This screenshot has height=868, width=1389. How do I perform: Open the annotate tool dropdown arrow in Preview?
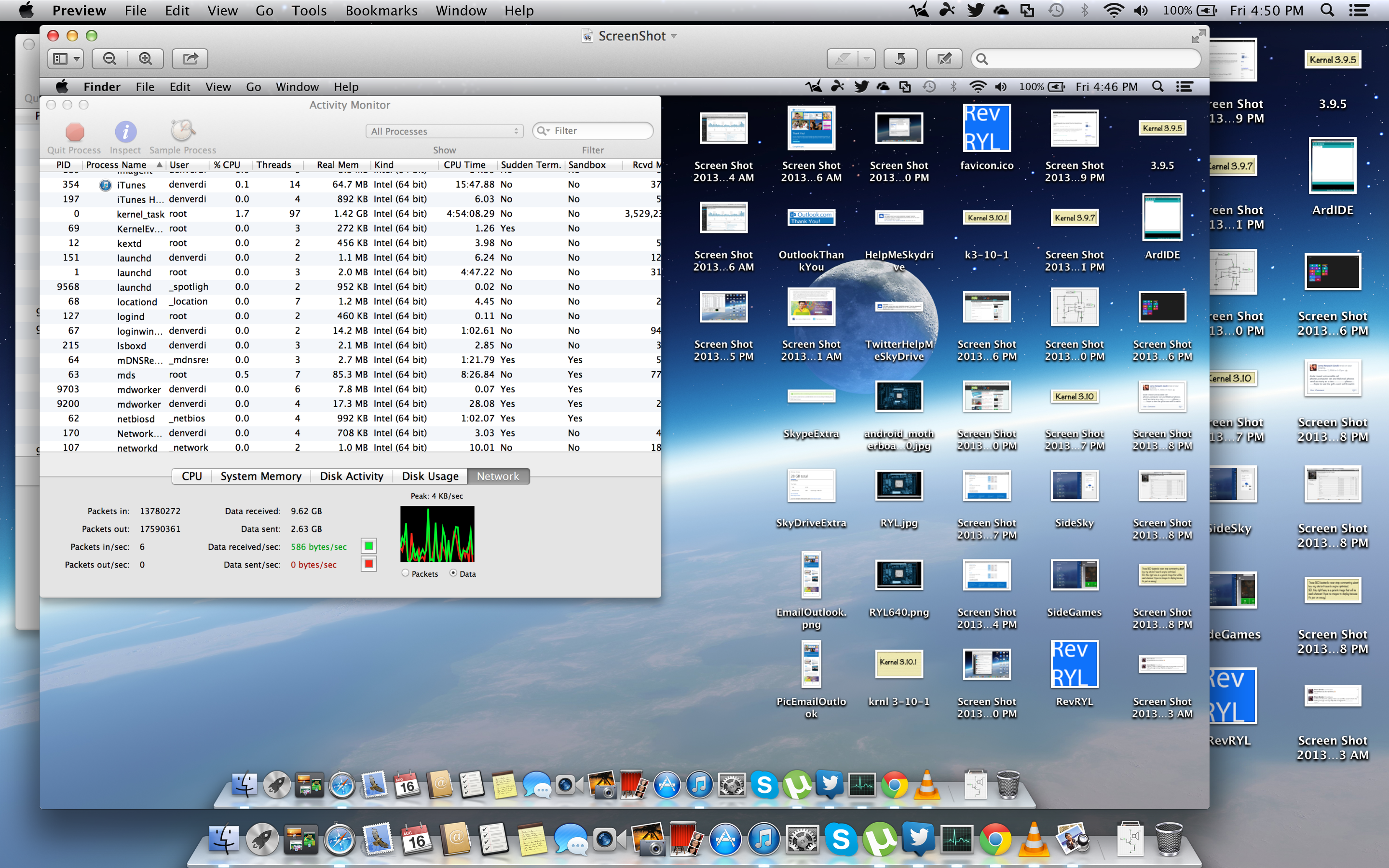[866, 58]
